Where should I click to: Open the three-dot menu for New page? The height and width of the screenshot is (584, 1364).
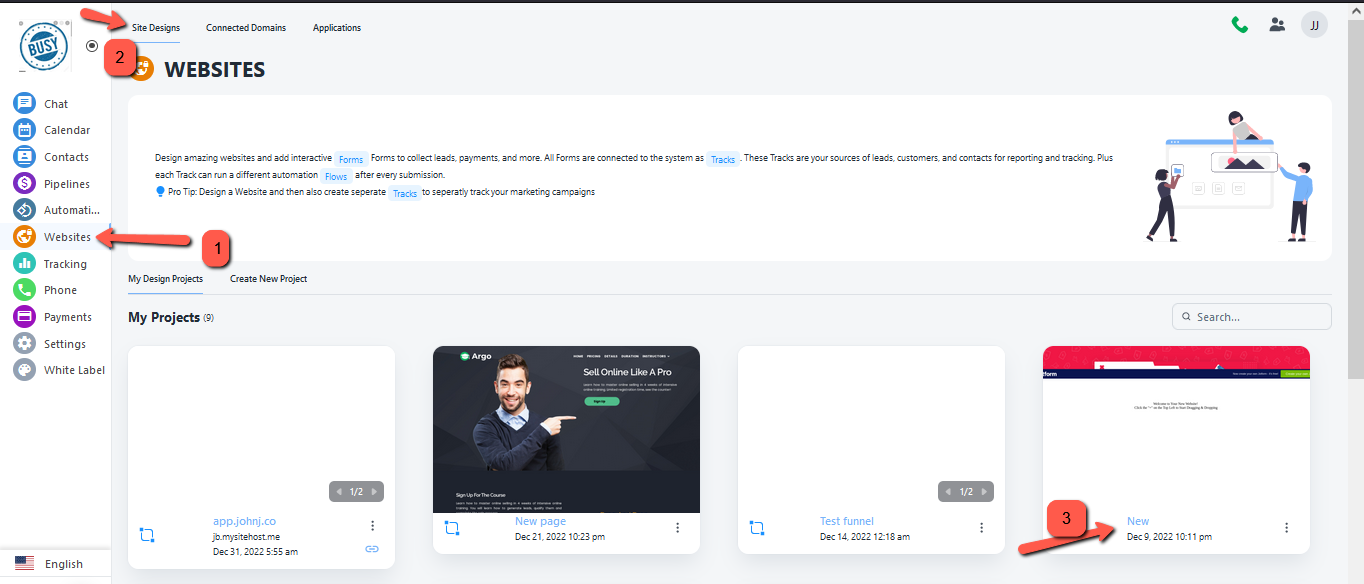point(677,528)
